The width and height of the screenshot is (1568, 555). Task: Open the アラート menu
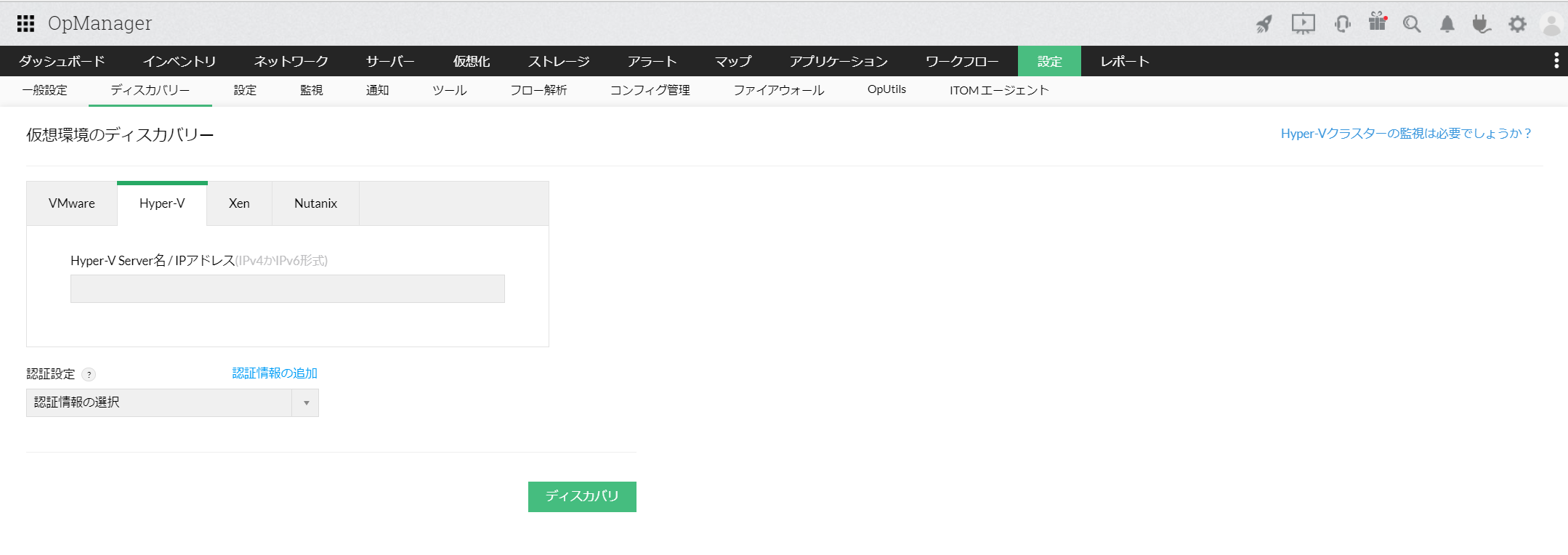[652, 61]
